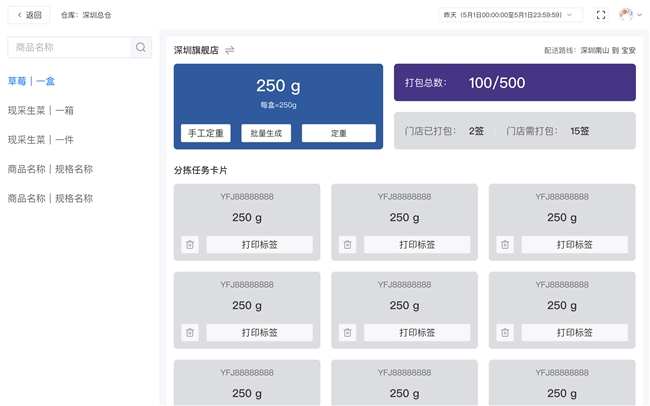
Task: Select 现采生菜 | 一箱 in product list
Action: pyautogui.click(x=41, y=110)
